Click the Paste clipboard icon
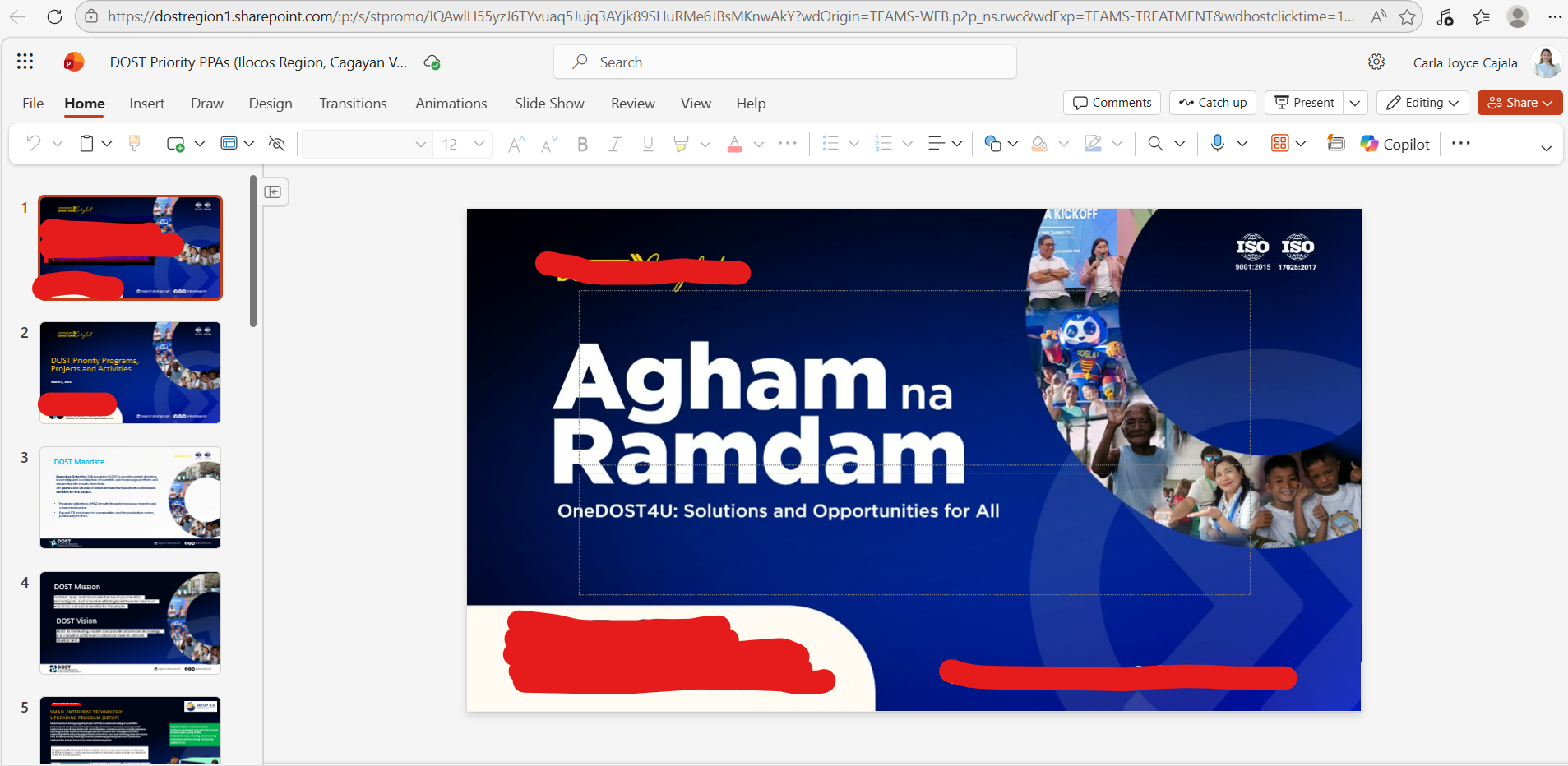Image resolution: width=1568 pixels, height=766 pixels. (x=86, y=144)
